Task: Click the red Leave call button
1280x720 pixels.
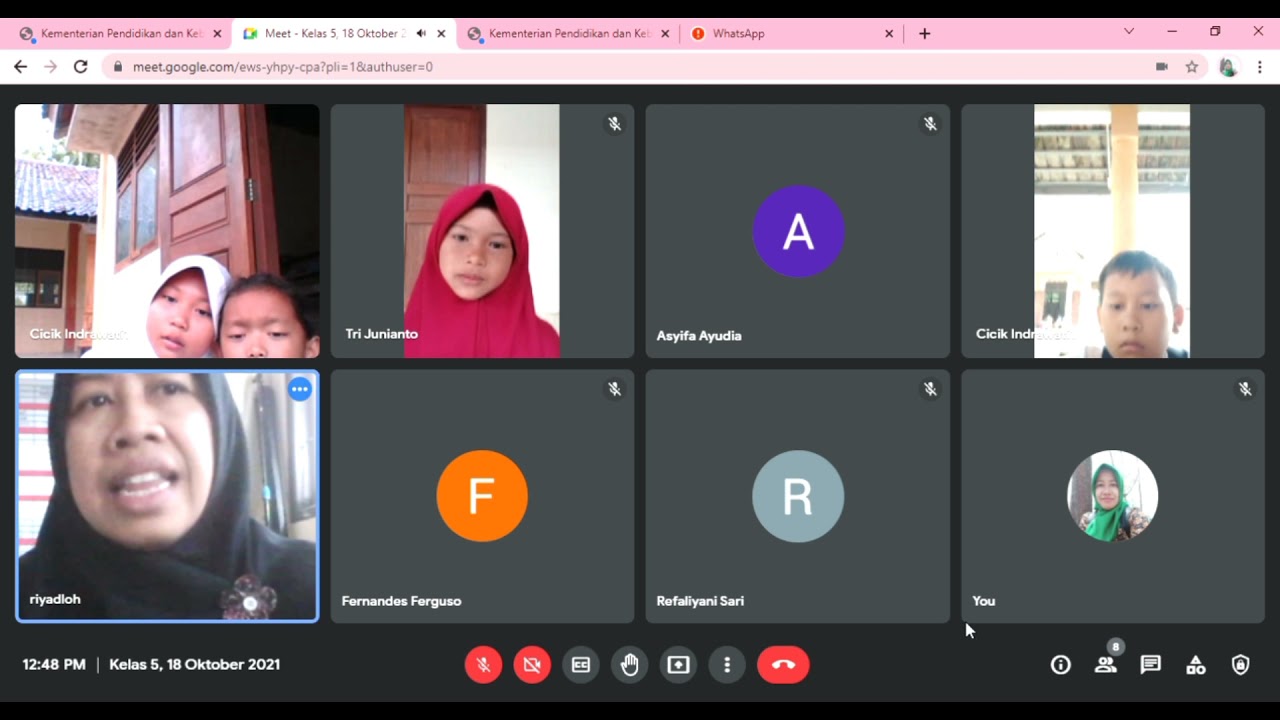Action: pos(783,665)
